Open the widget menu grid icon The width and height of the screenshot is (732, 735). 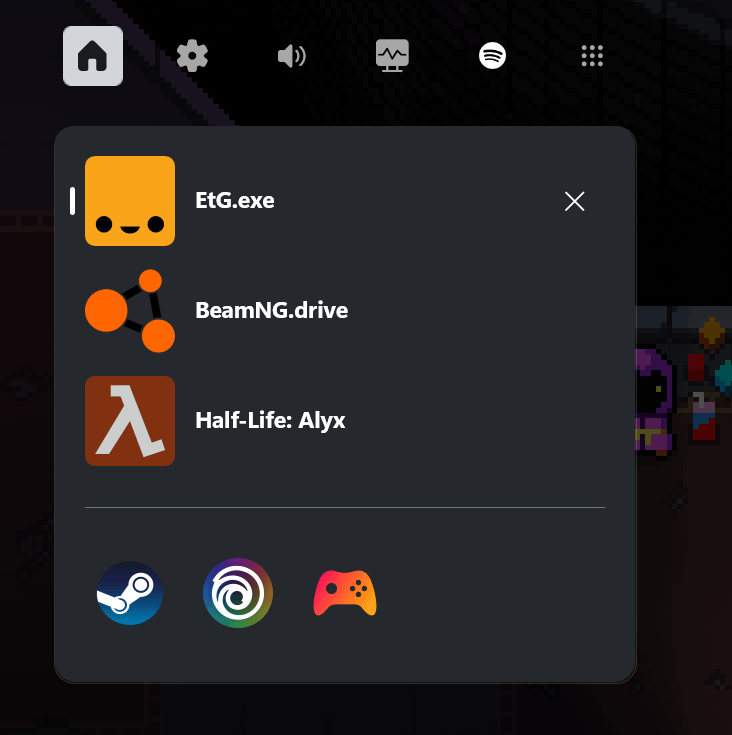[592, 56]
